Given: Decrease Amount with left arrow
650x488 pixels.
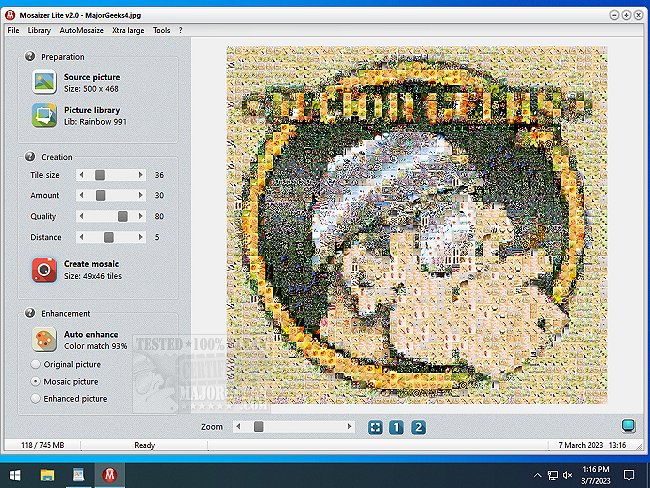Looking at the screenshot, I should pos(82,195).
